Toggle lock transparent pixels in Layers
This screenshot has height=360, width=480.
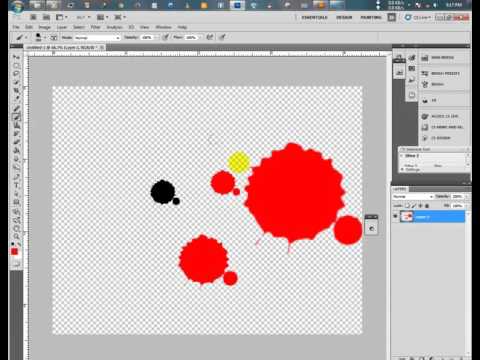point(407,206)
